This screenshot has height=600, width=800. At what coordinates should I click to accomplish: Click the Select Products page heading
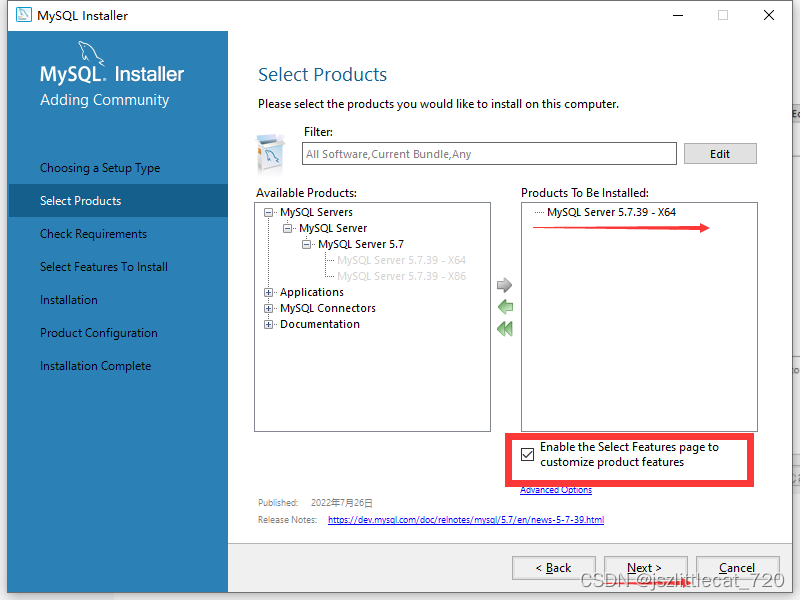[x=322, y=74]
